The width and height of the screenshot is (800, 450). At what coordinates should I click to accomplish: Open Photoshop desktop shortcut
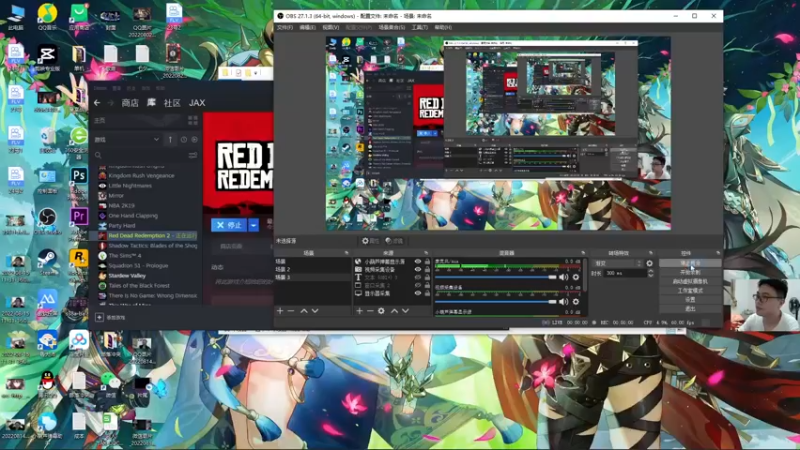tap(79, 176)
